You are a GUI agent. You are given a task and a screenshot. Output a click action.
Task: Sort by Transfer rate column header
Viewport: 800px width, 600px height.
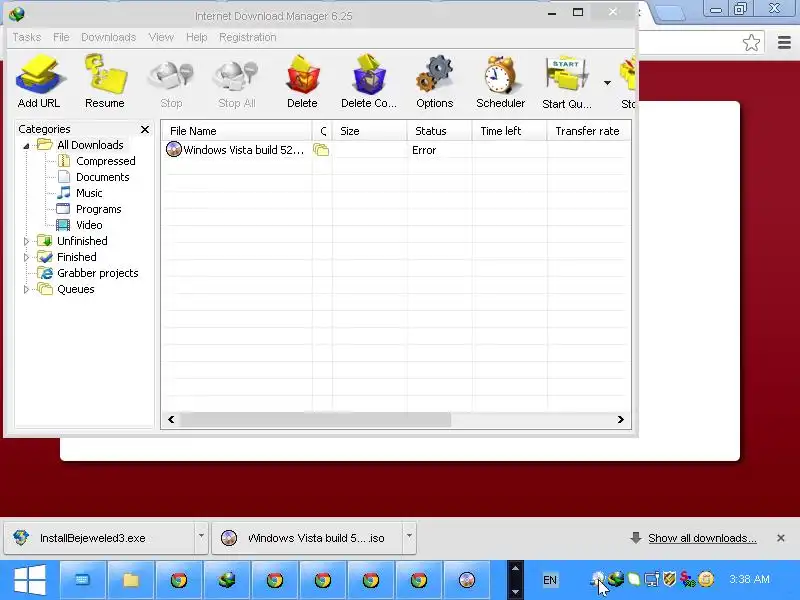[589, 131]
